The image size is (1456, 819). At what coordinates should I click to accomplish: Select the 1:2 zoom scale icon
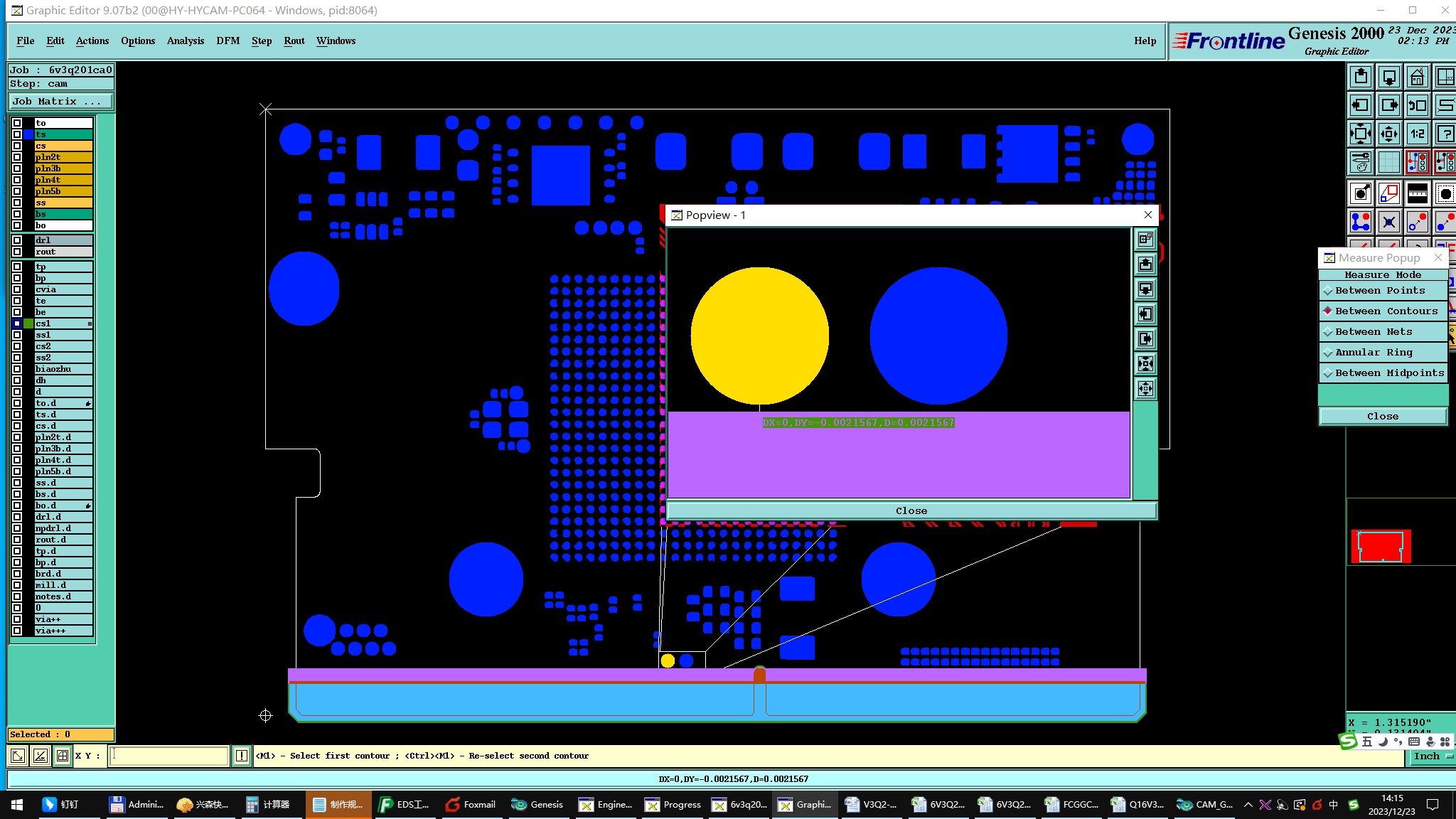(1417, 134)
